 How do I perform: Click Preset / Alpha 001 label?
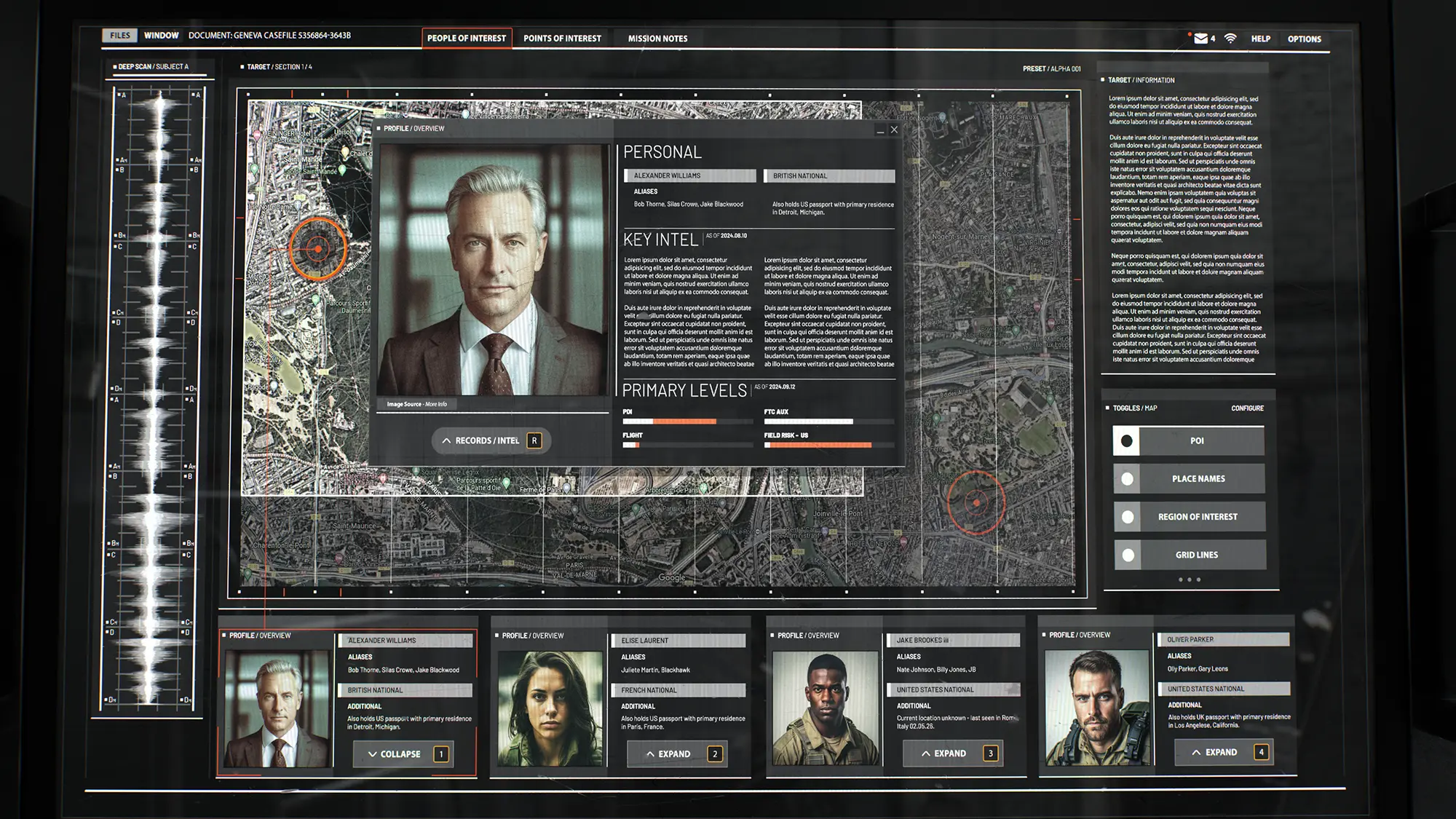(x=1051, y=69)
